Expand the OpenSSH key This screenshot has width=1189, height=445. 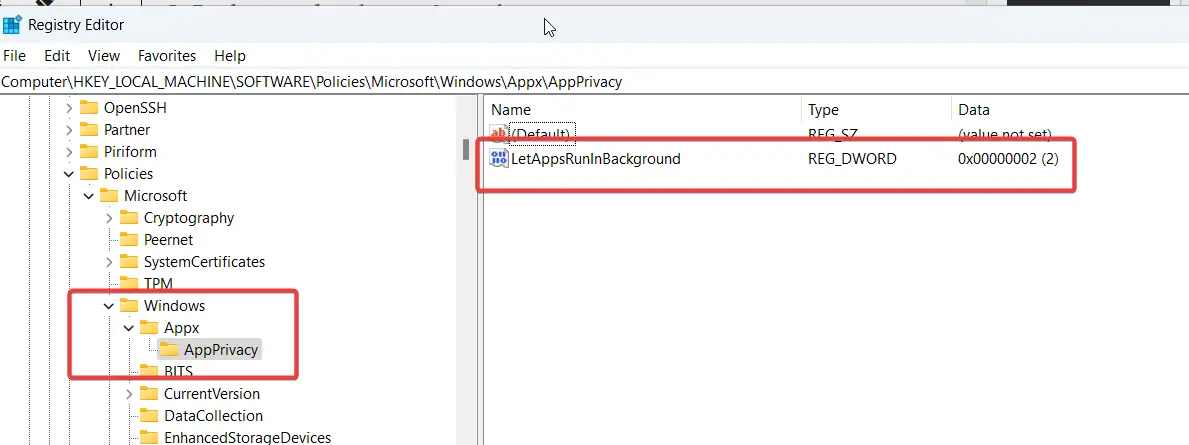pyautogui.click(x=69, y=108)
